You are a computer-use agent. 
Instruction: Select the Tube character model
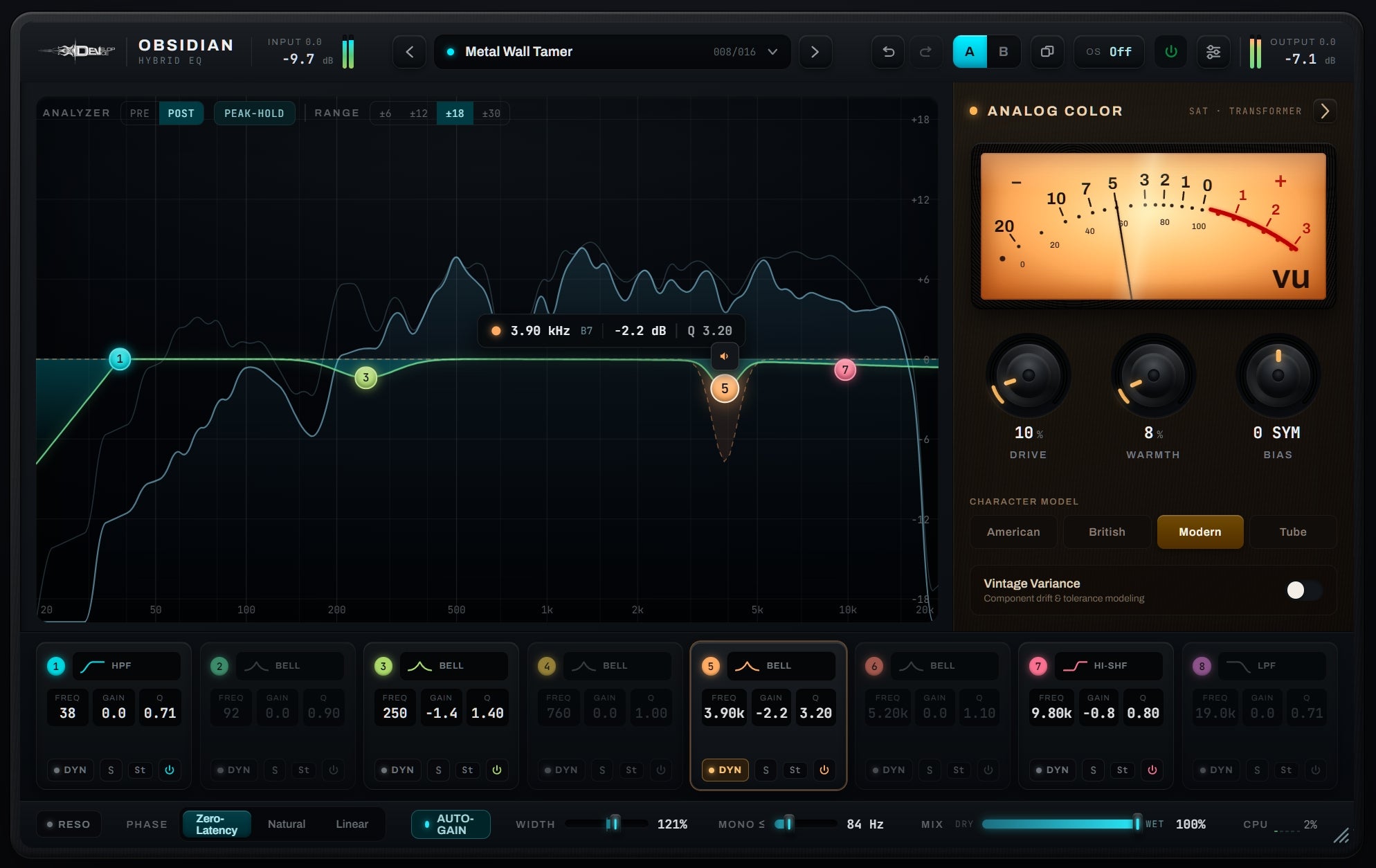(1293, 532)
